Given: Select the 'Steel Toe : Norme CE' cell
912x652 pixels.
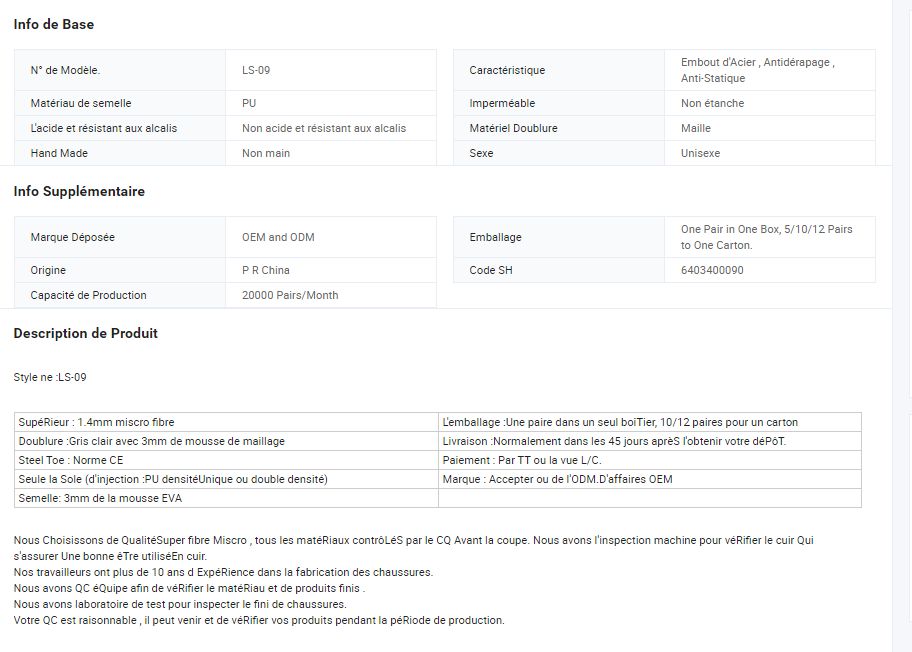Looking at the screenshot, I should 71,460.
